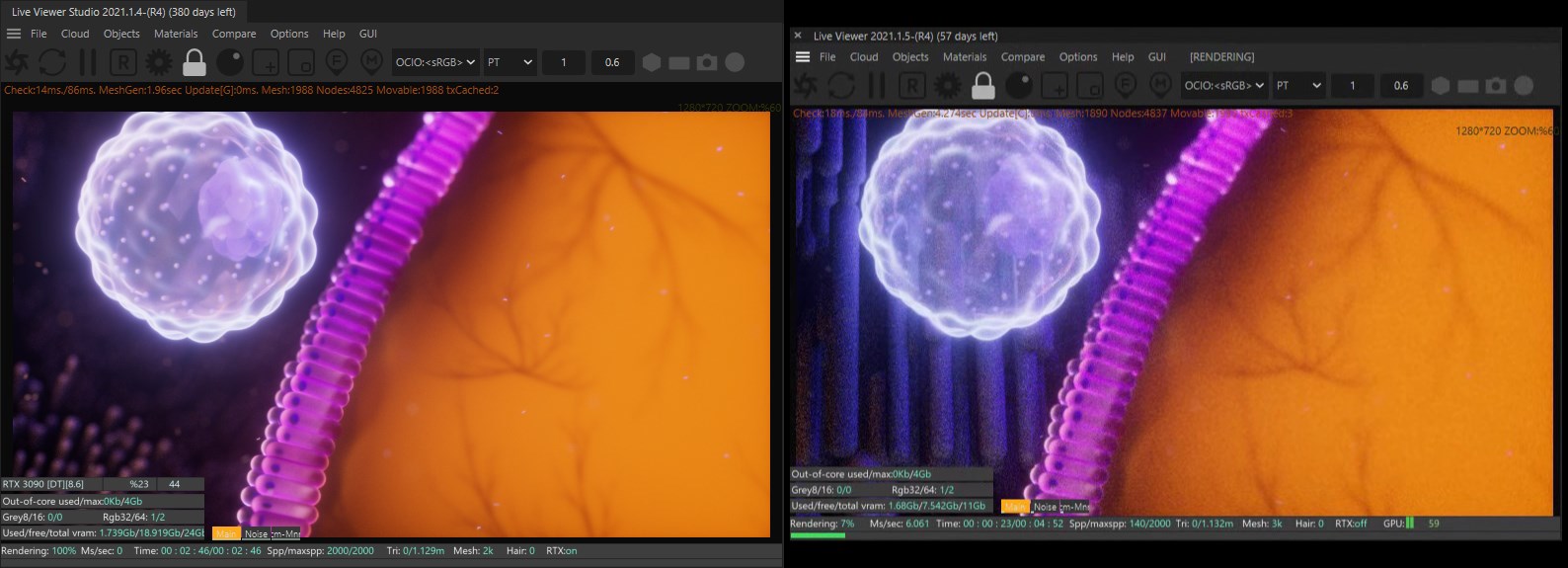Image resolution: width=1568 pixels, height=568 pixels.
Task: Open Objects menu in left Live Viewer Studio
Action: 121,34
